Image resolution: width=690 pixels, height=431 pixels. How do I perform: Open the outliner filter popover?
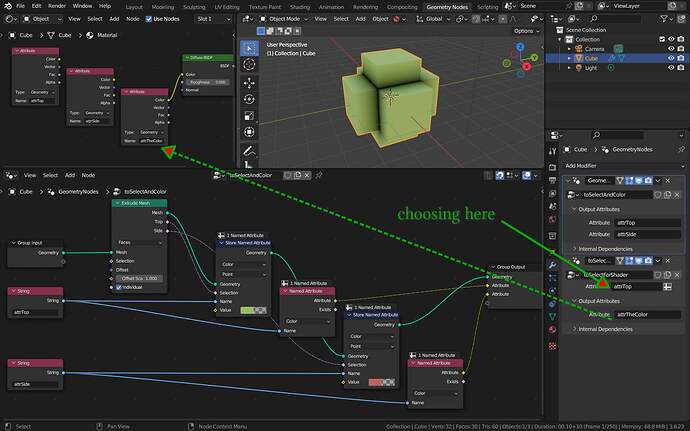coord(666,19)
